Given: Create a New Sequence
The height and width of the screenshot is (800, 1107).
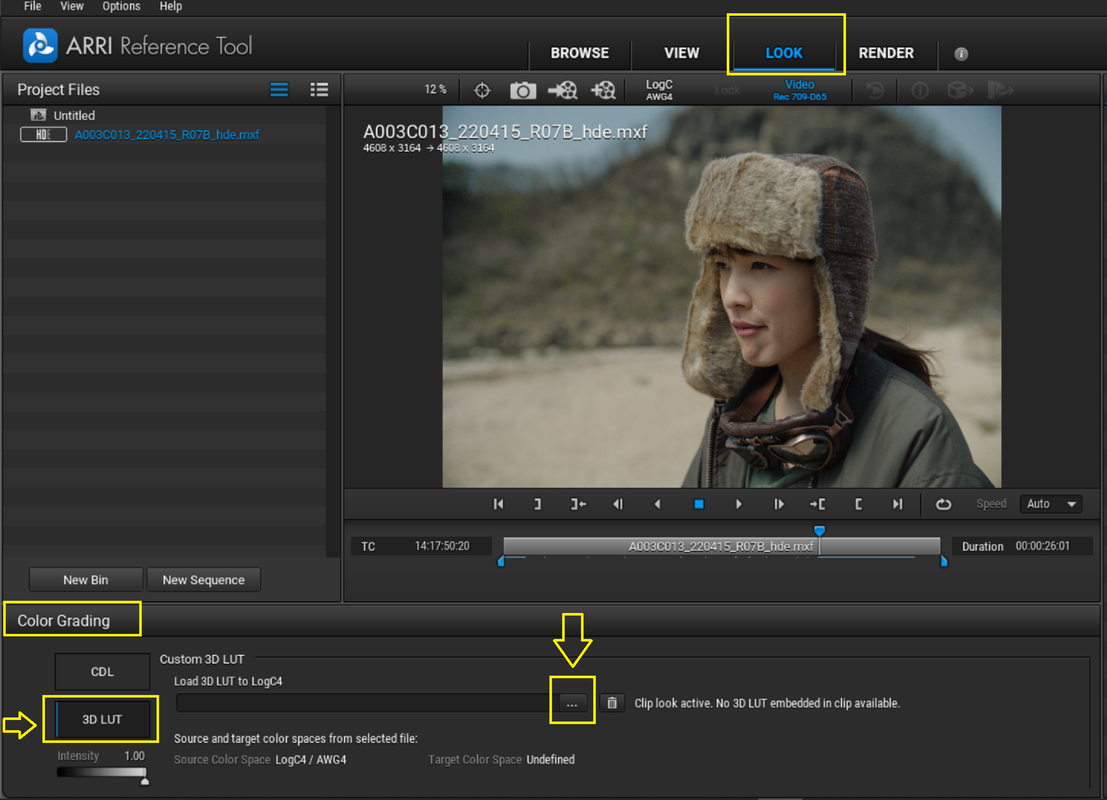Looking at the screenshot, I should pos(203,580).
